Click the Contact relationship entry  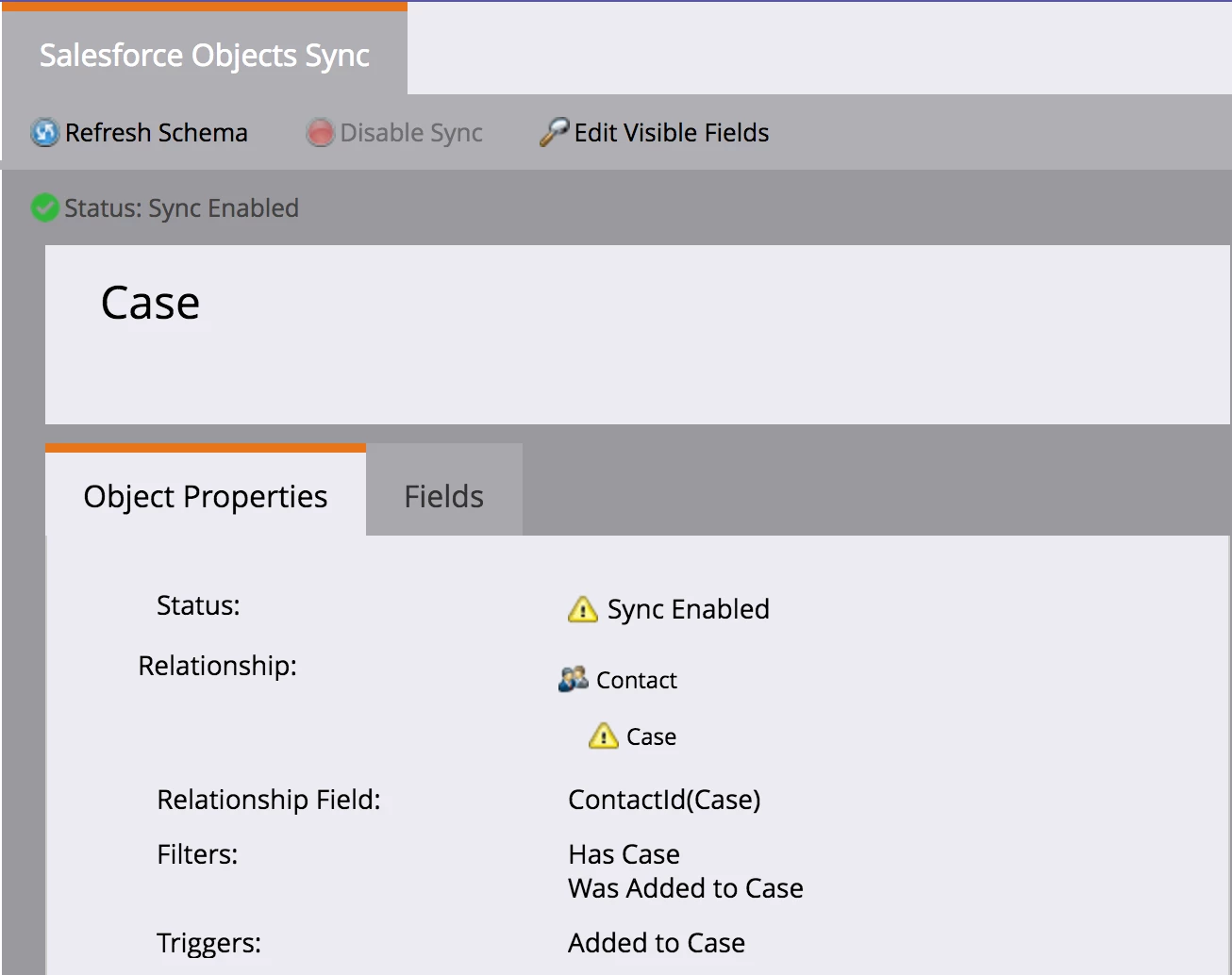(x=637, y=680)
